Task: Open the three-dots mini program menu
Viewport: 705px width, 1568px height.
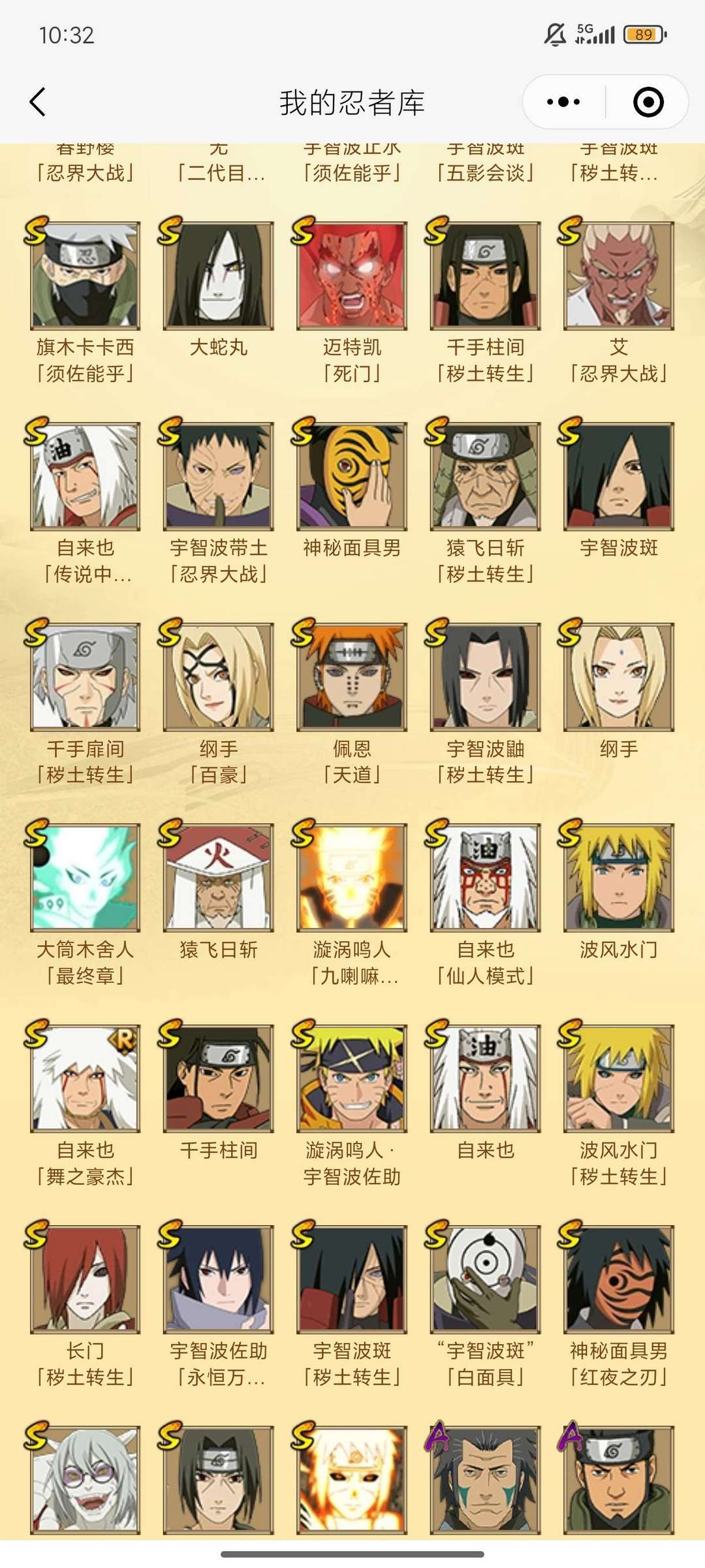Action: click(x=563, y=102)
